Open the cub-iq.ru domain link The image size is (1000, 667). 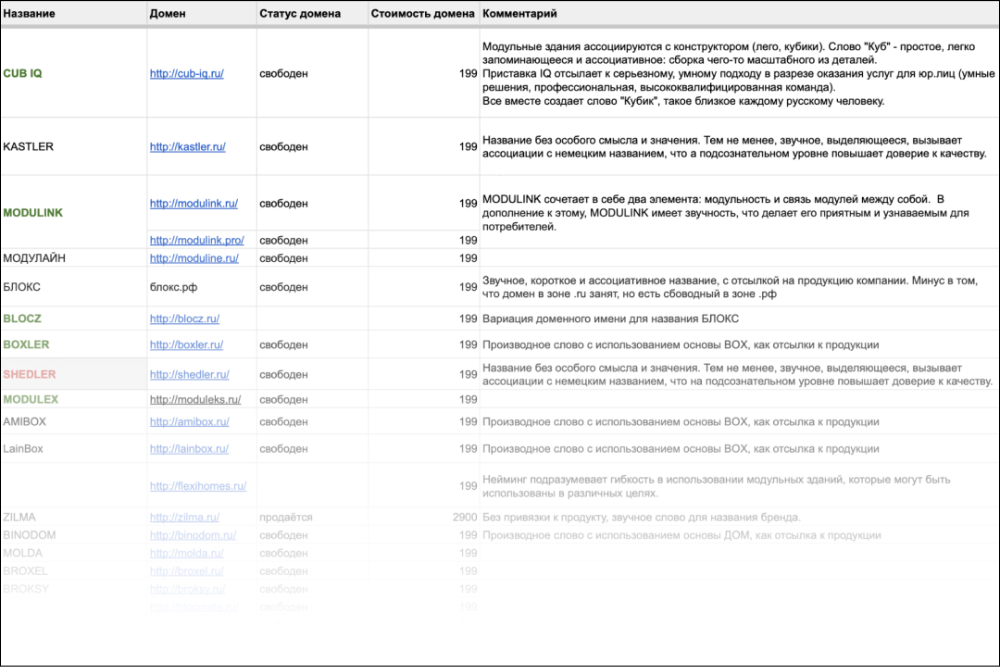click(186, 74)
